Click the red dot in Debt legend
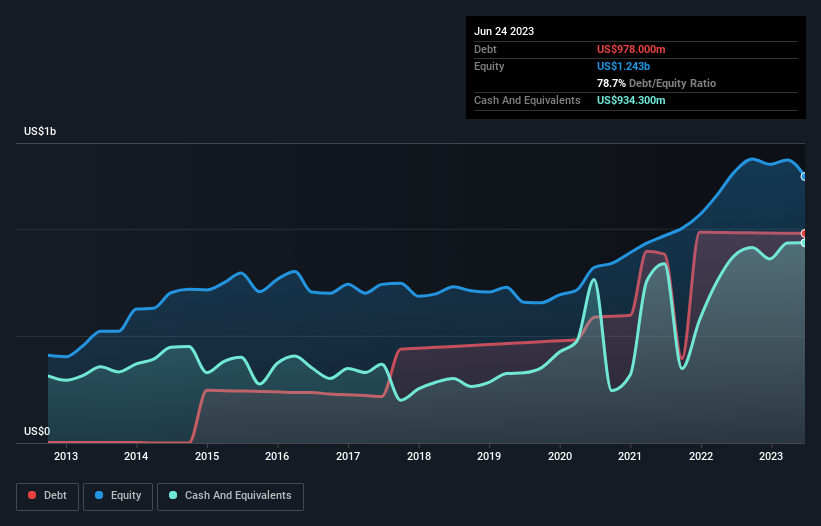This screenshot has width=821, height=526. (32, 495)
